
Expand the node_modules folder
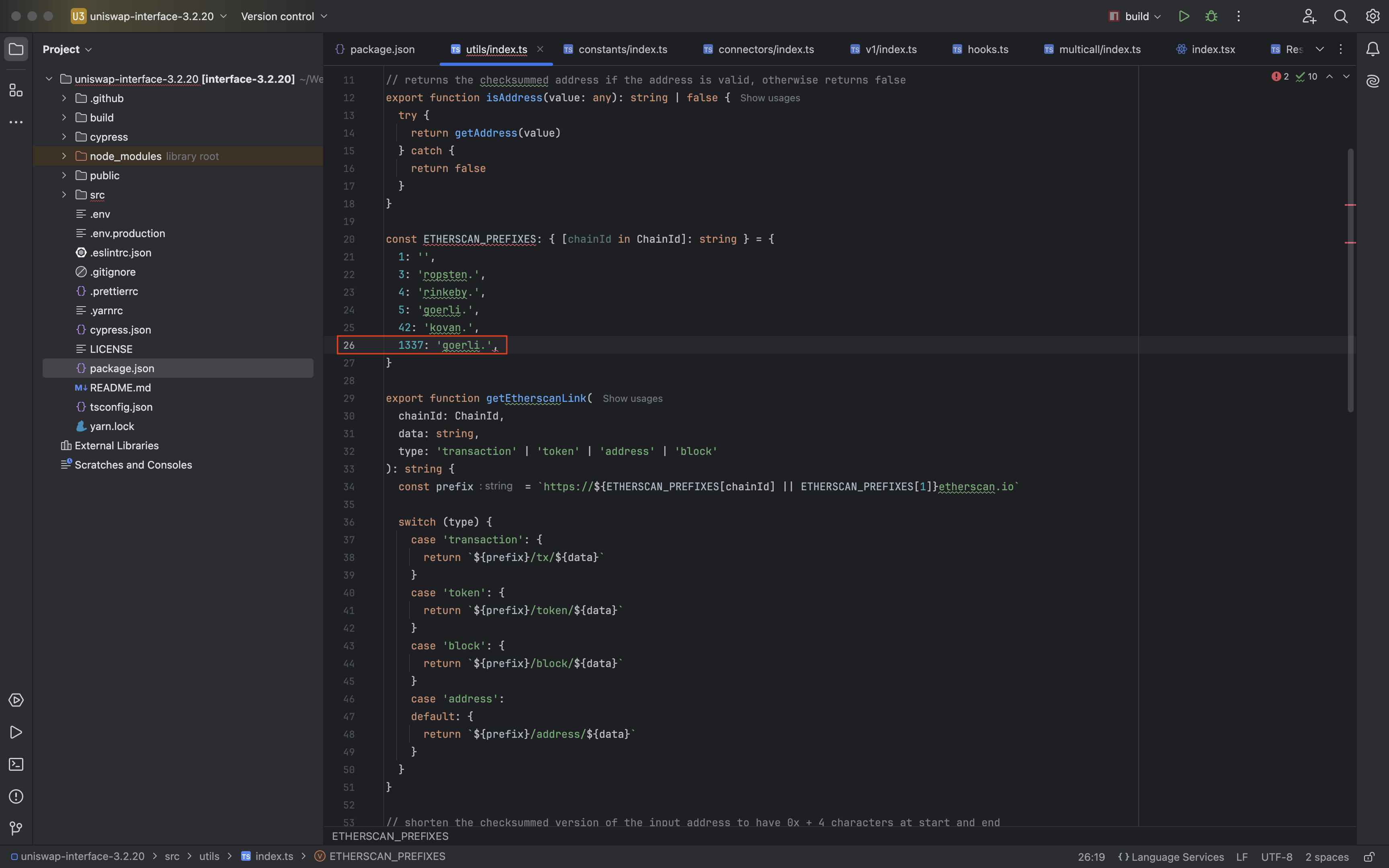64,156
